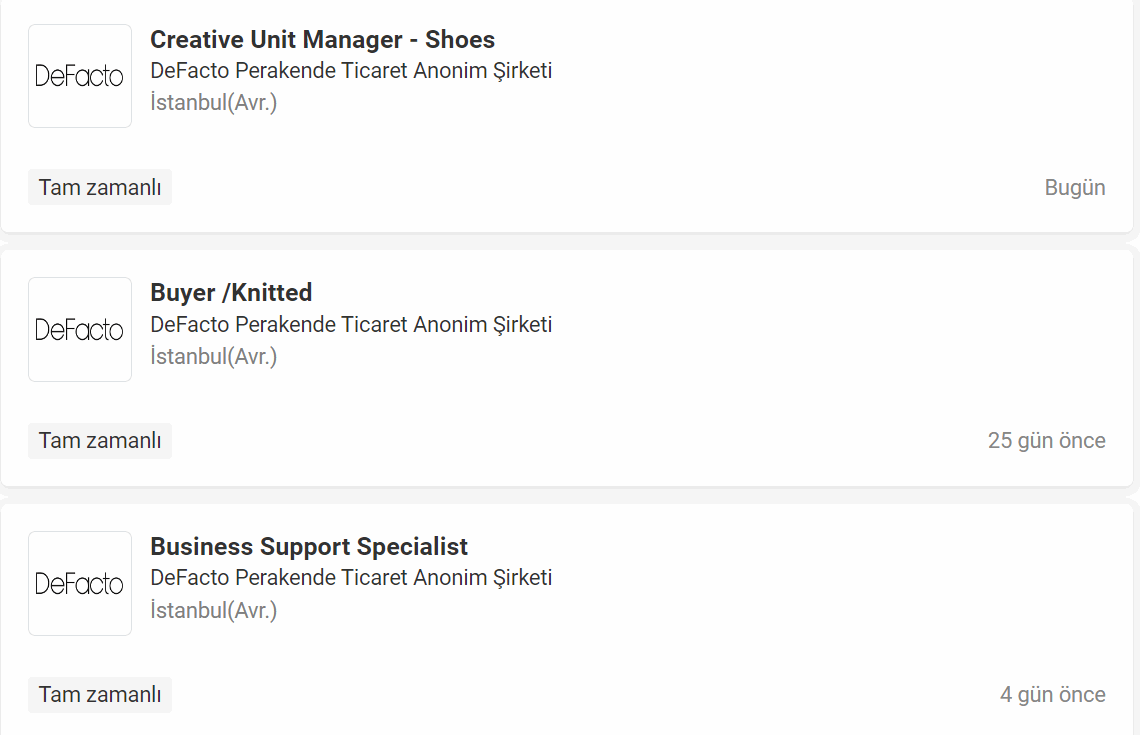This screenshot has width=1140, height=735.
Task: Click DeFacto logo next to Business Support Specialist
Action: click(80, 583)
